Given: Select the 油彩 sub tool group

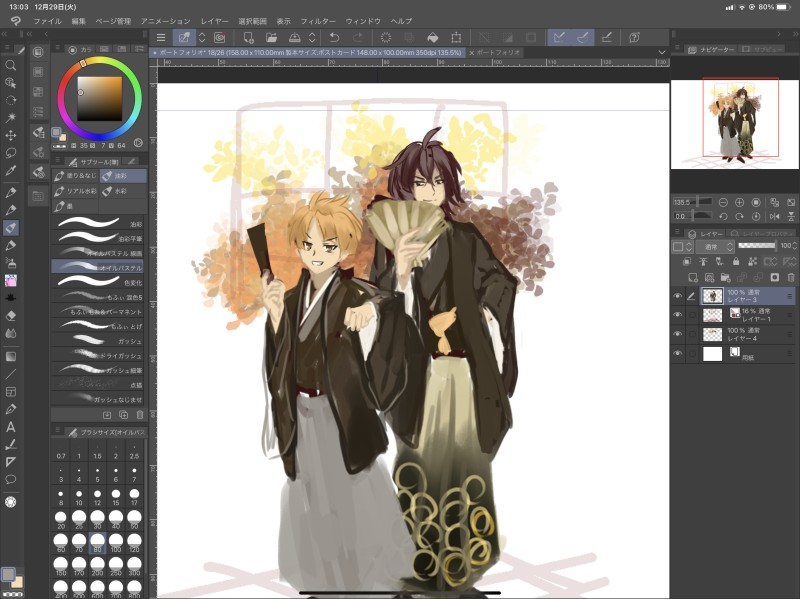Looking at the screenshot, I should 123,176.
